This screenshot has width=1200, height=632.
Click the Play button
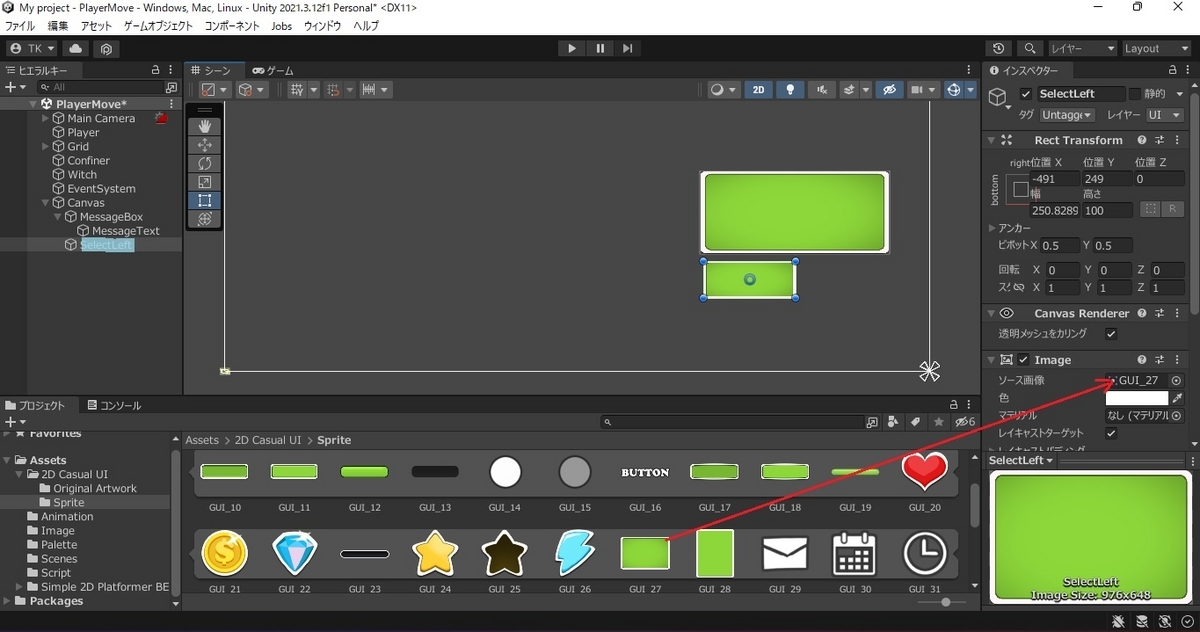[571, 48]
